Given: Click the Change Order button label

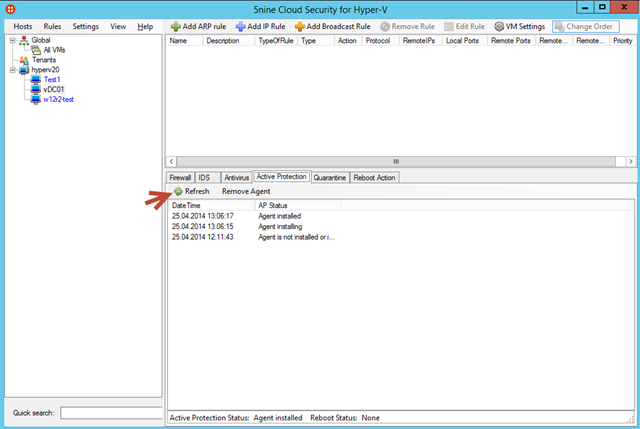Looking at the screenshot, I should pos(589,27).
